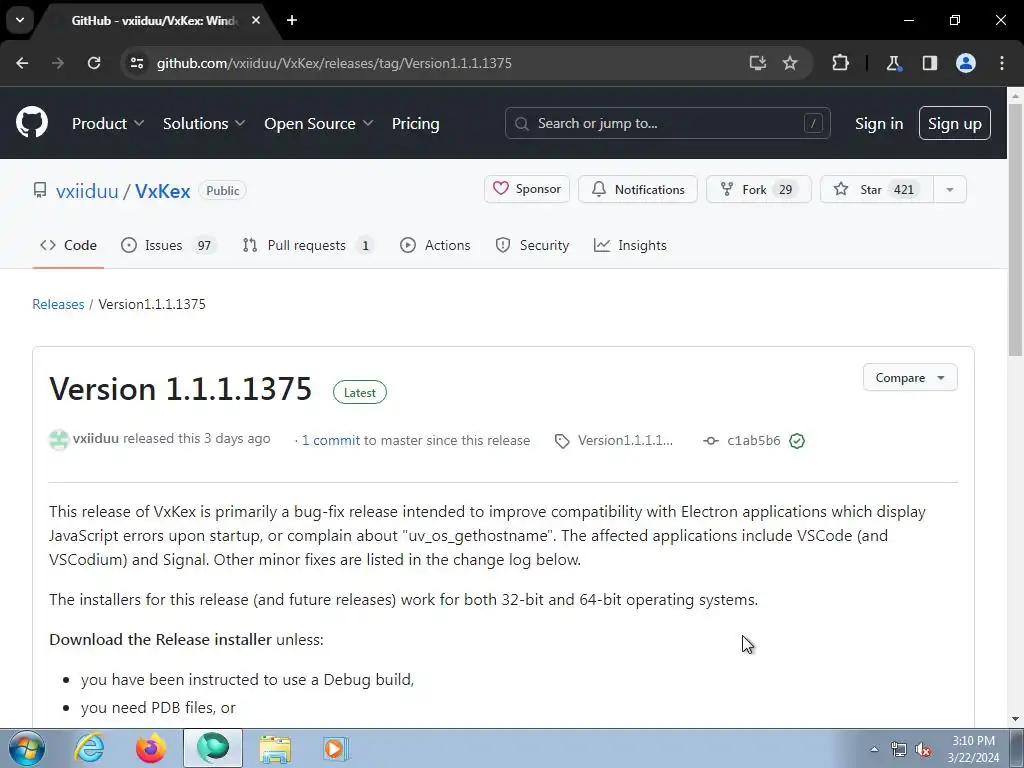Fork the VxKex repository

758,189
